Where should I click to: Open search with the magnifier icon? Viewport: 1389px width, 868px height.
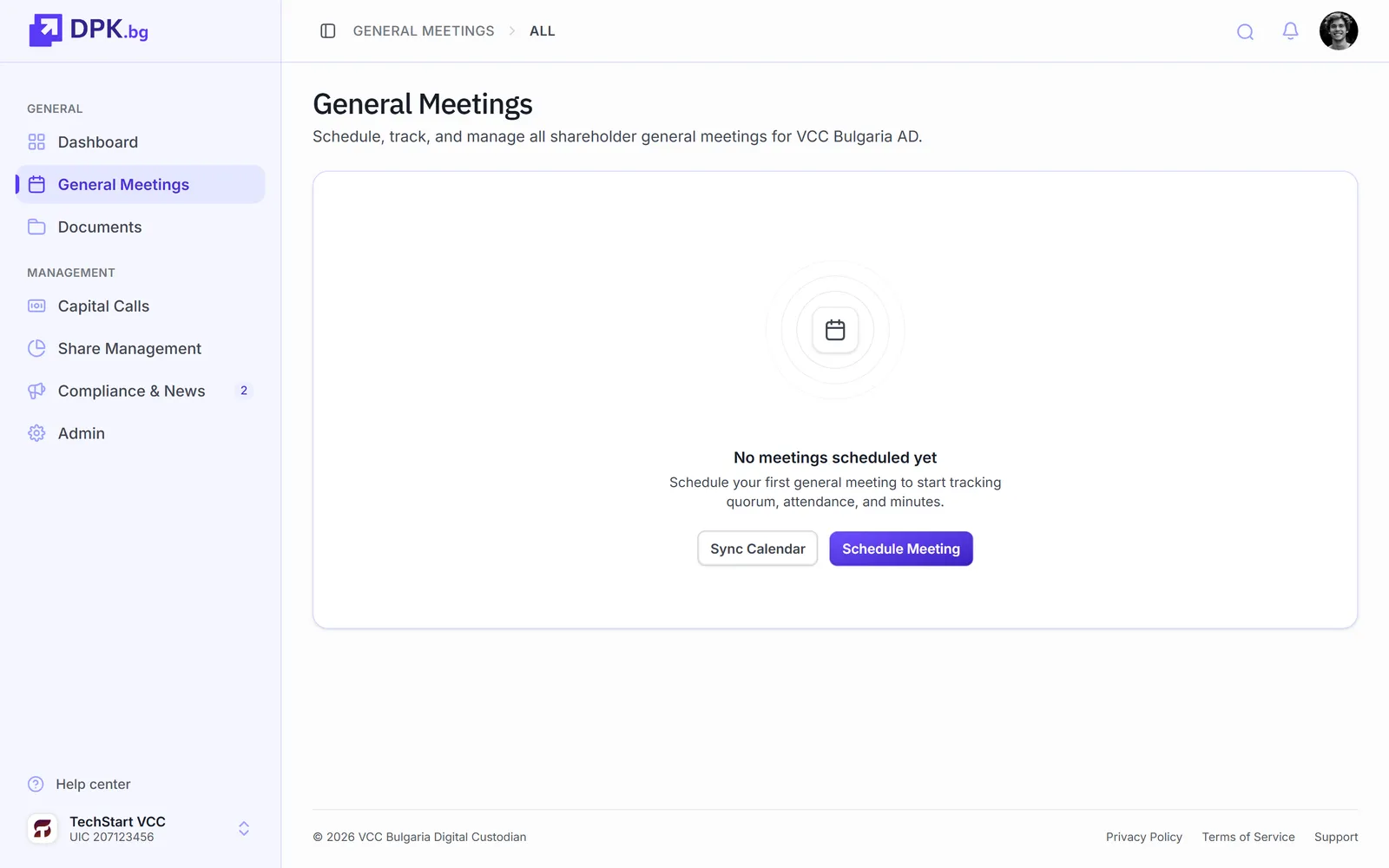pos(1245,32)
